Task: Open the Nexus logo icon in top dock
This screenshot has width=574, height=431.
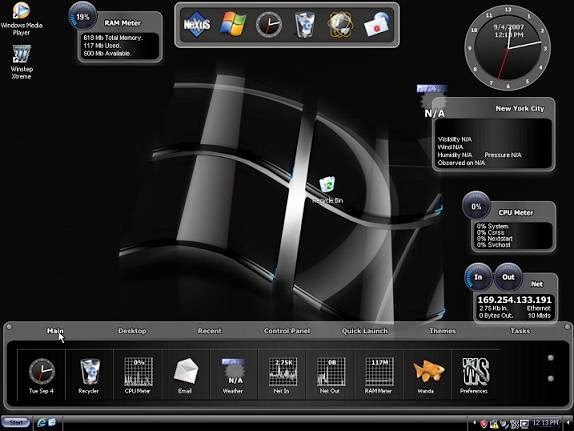Action: (x=197, y=25)
